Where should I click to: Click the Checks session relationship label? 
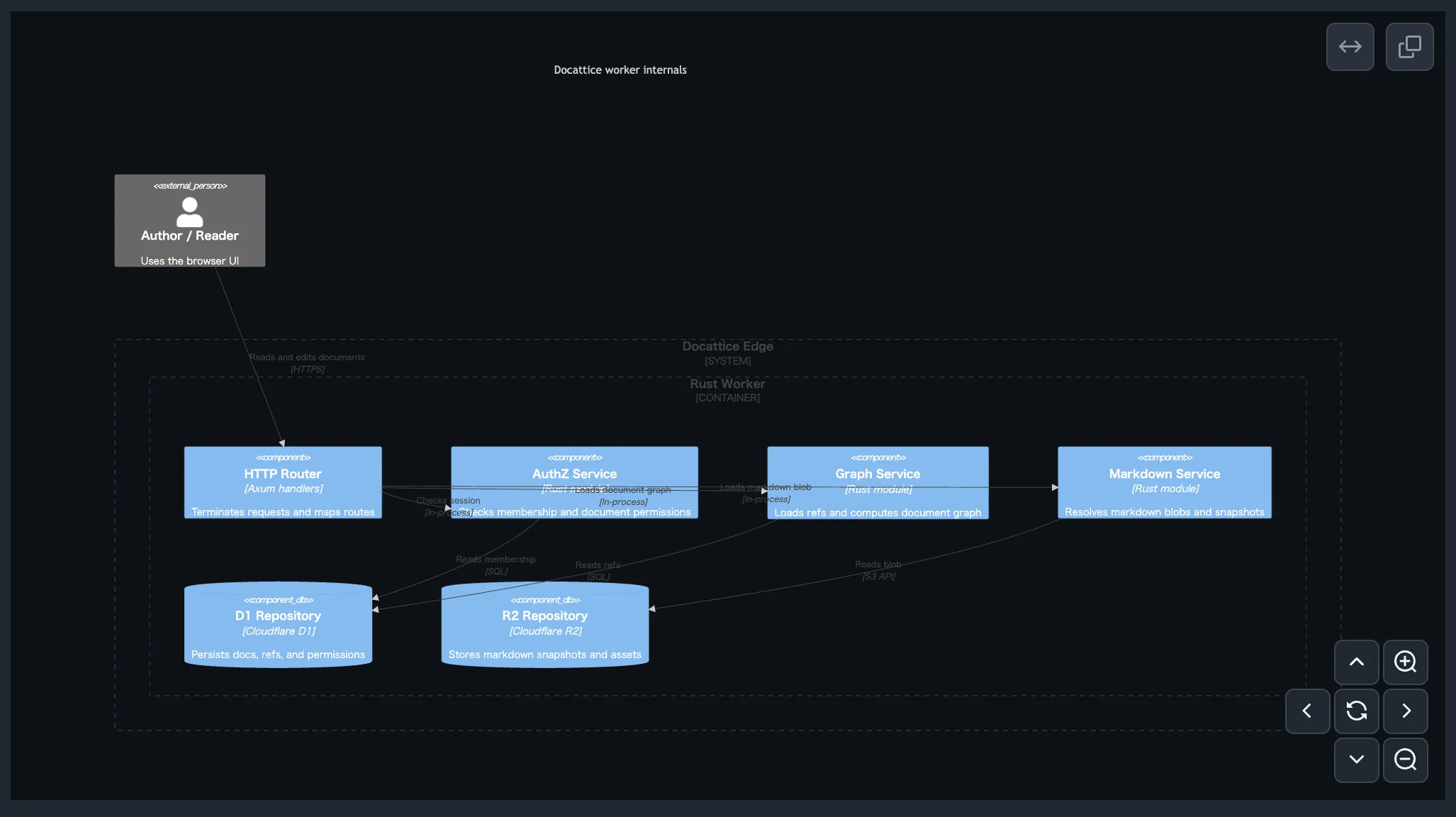(x=448, y=500)
